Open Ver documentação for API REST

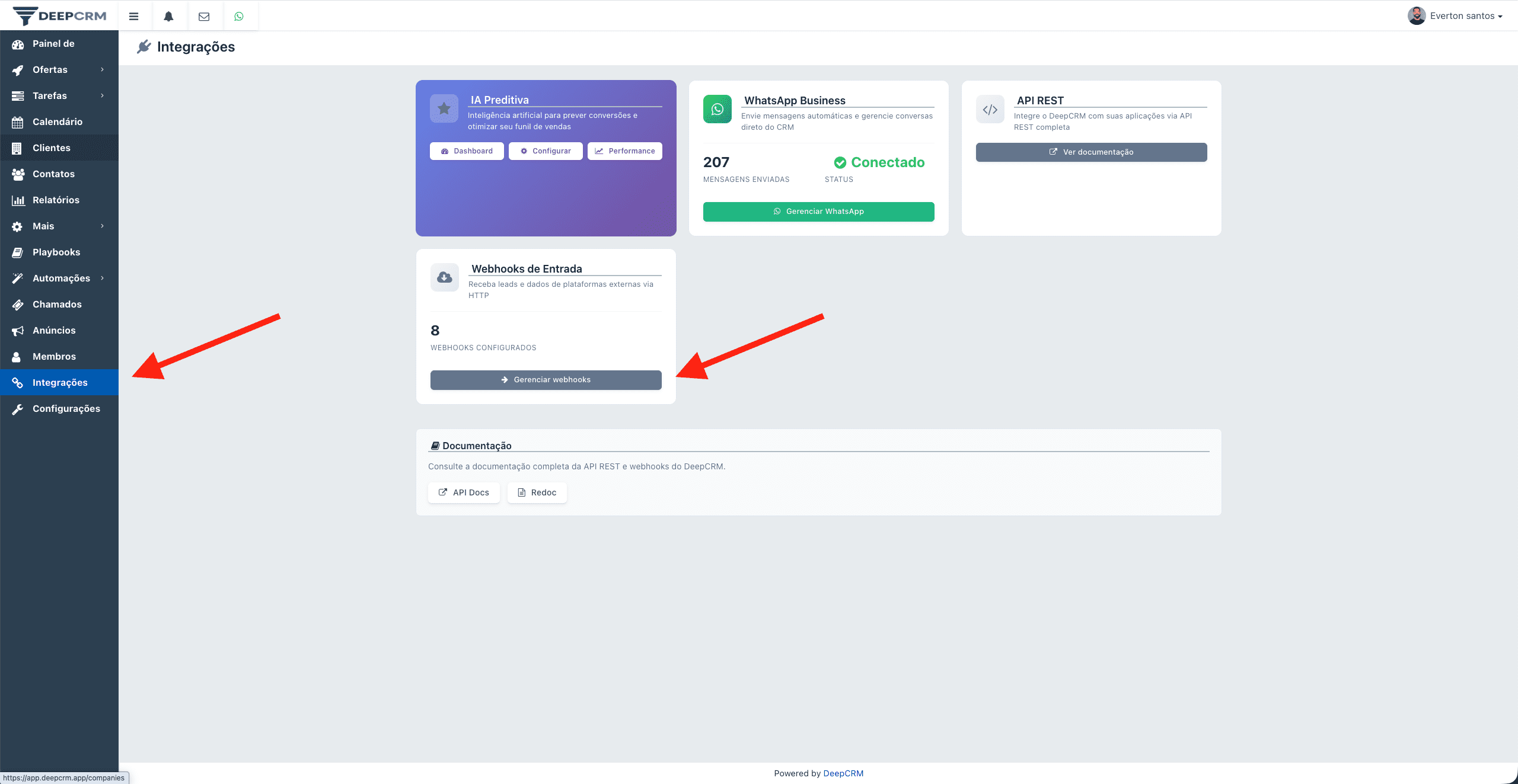tap(1090, 152)
